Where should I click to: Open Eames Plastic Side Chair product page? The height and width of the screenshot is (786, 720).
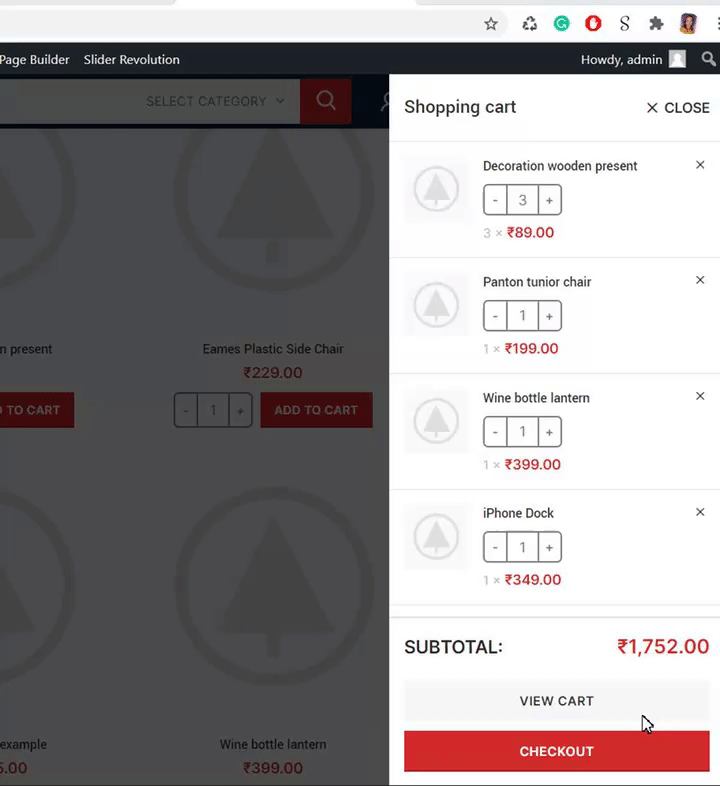(x=273, y=349)
